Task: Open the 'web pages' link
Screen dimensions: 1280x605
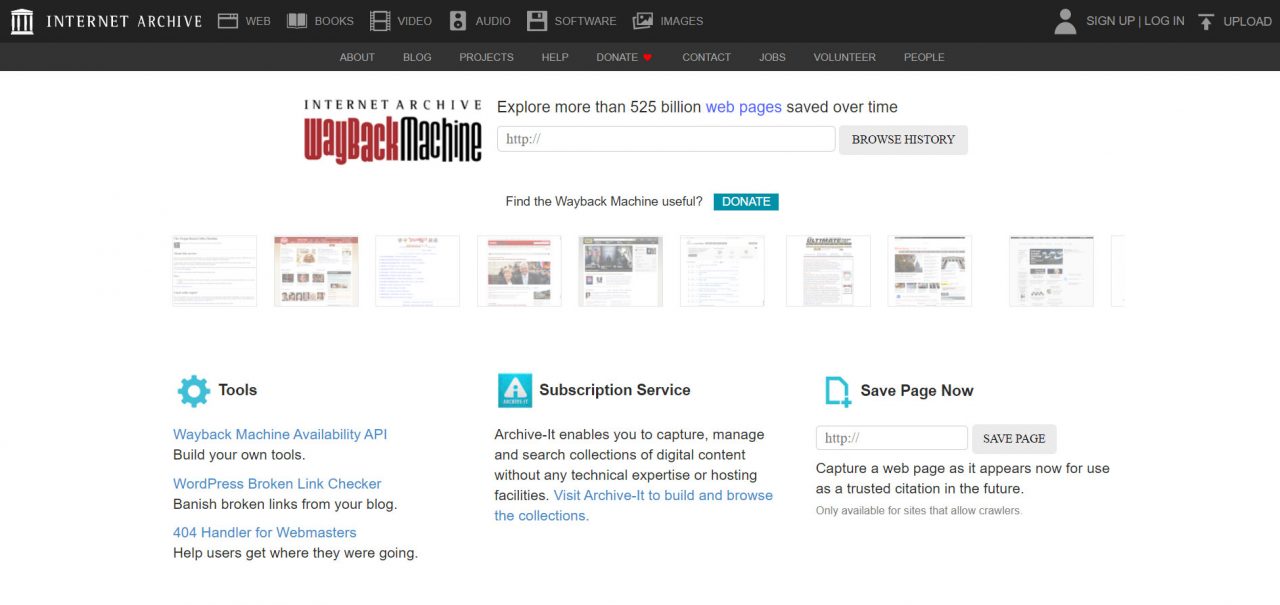Action: (x=743, y=107)
